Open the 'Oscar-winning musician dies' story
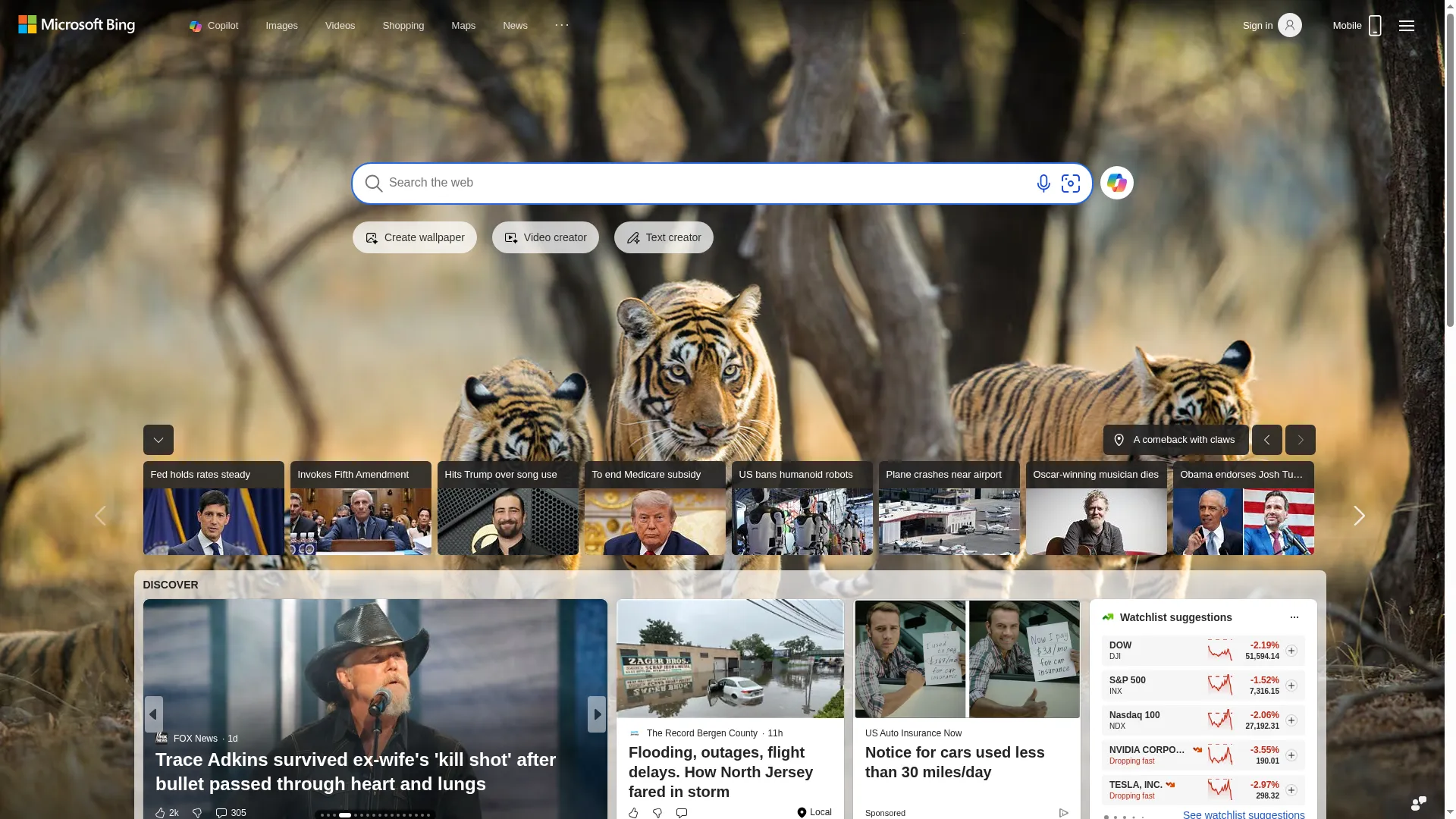 1097,508
